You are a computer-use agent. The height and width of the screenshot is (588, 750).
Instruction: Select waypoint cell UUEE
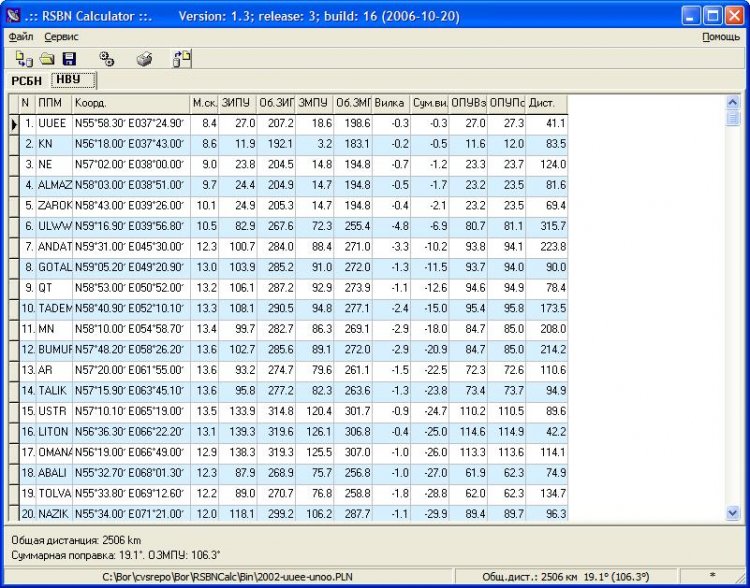point(54,124)
